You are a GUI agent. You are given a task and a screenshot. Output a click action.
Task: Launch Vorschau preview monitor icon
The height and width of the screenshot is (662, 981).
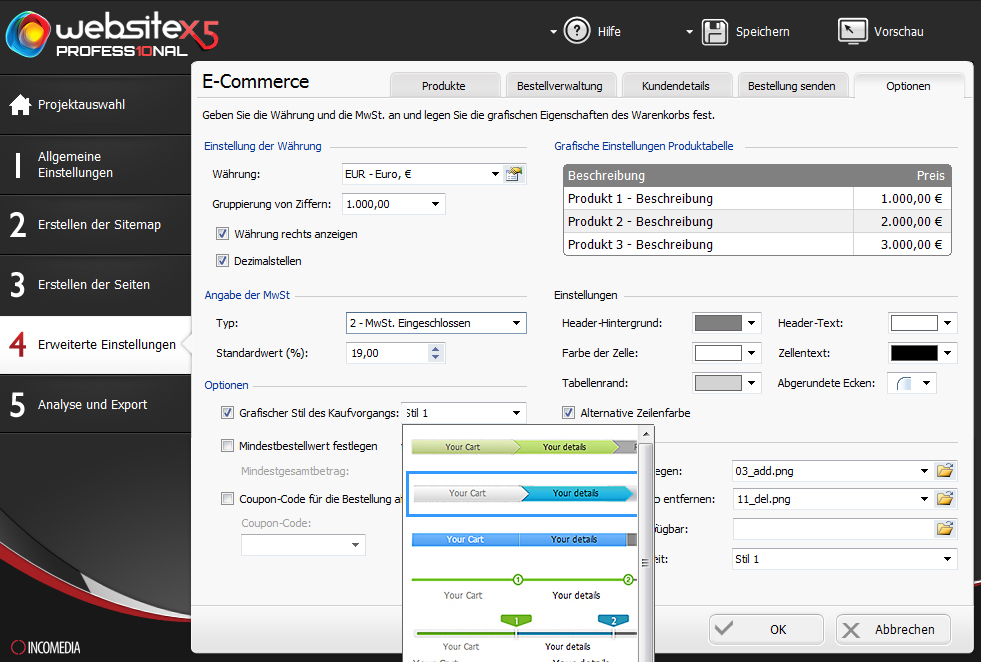click(x=852, y=31)
